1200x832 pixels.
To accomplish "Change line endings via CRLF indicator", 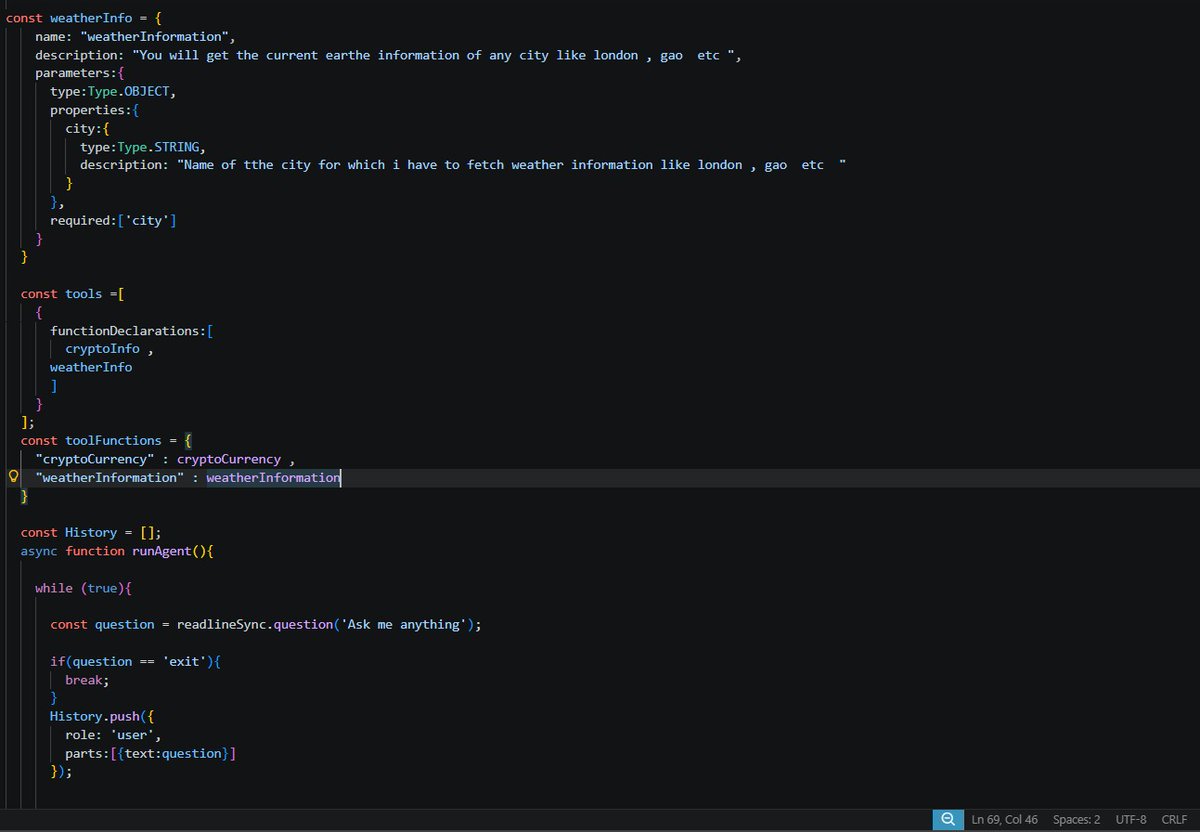I will [x=1173, y=819].
